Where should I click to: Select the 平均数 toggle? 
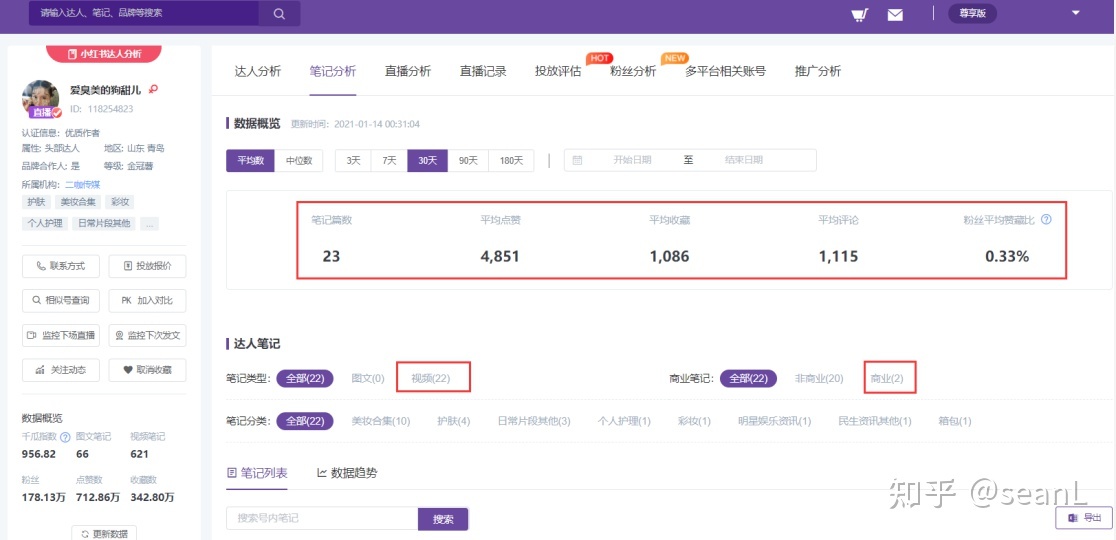[251, 161]
